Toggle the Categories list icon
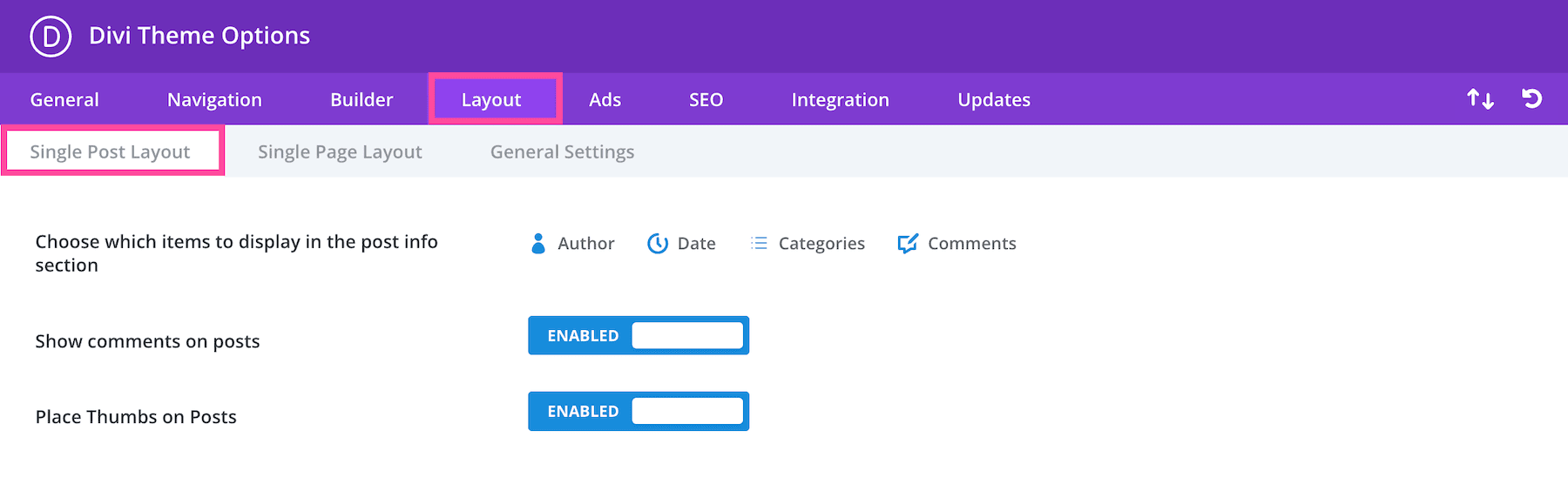 pos(760,244)
